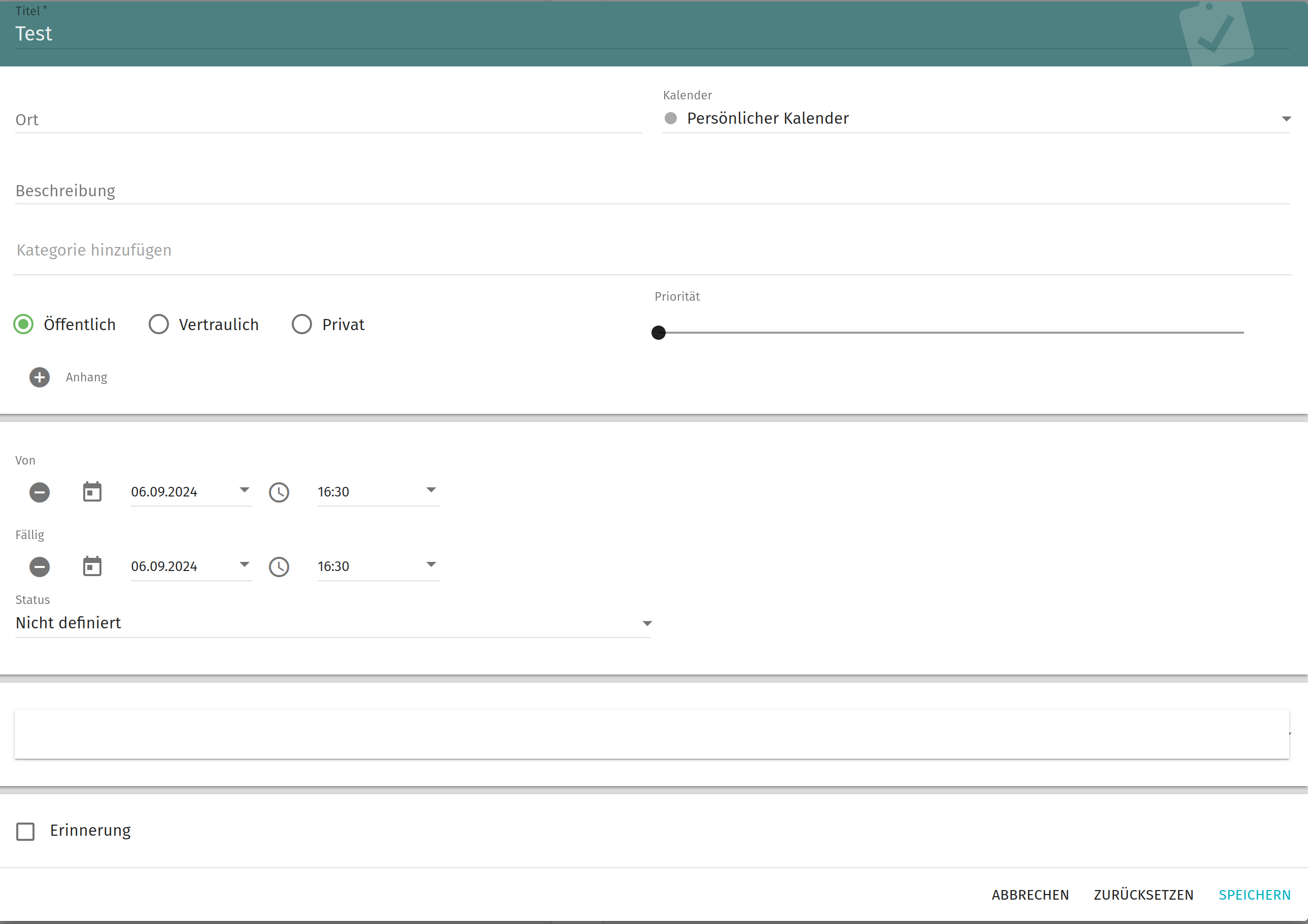Open the Fällig calendar date picker icon
This screenshot has height=924, width=1308.
point(92,566)
